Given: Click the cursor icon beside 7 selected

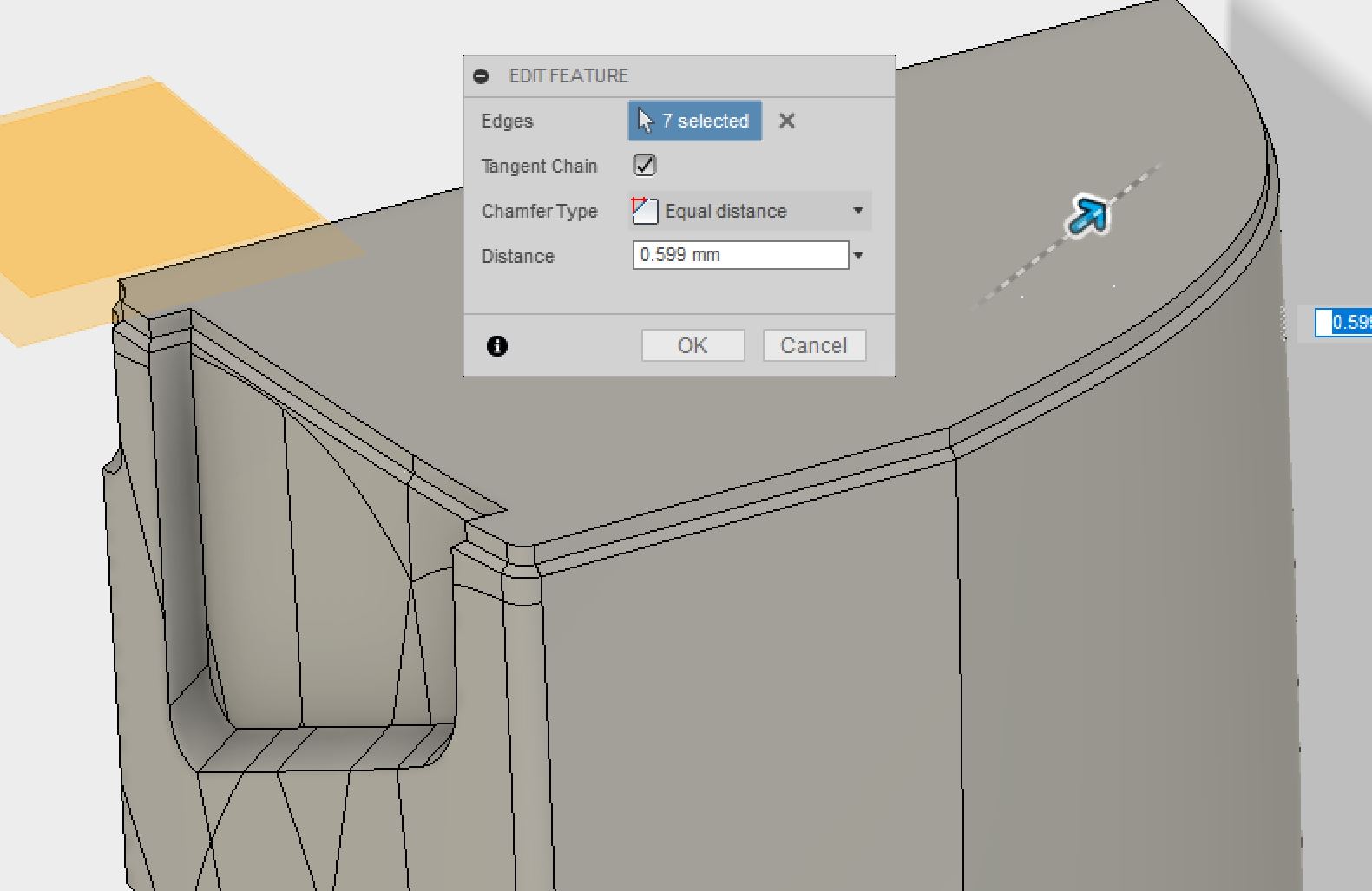Looking at the screenshot, I should [x=645, y=121].
